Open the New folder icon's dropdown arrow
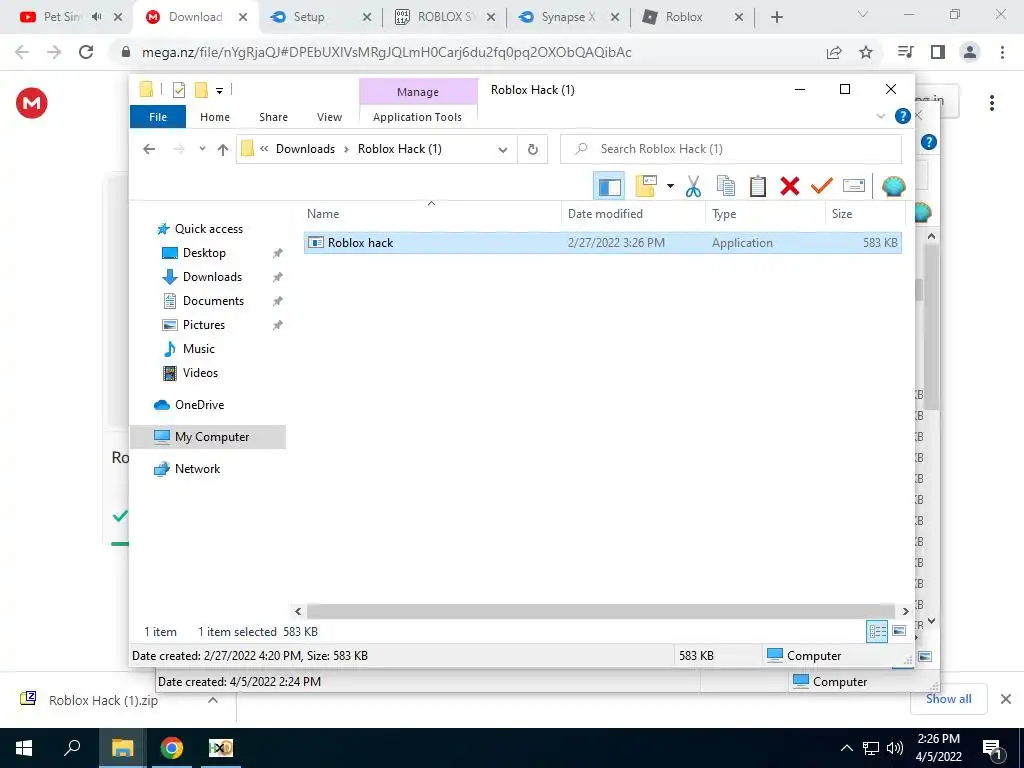Image resolution: width=1024 pixels, height=768 pixels. click(670, 186)
